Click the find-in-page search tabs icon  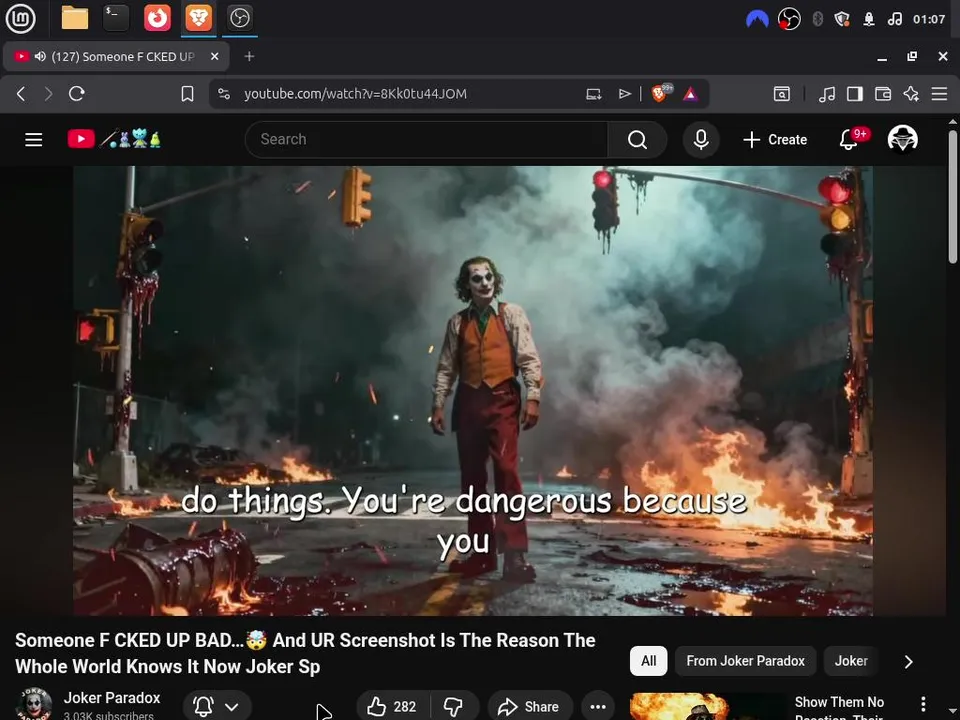coord(782,94)
